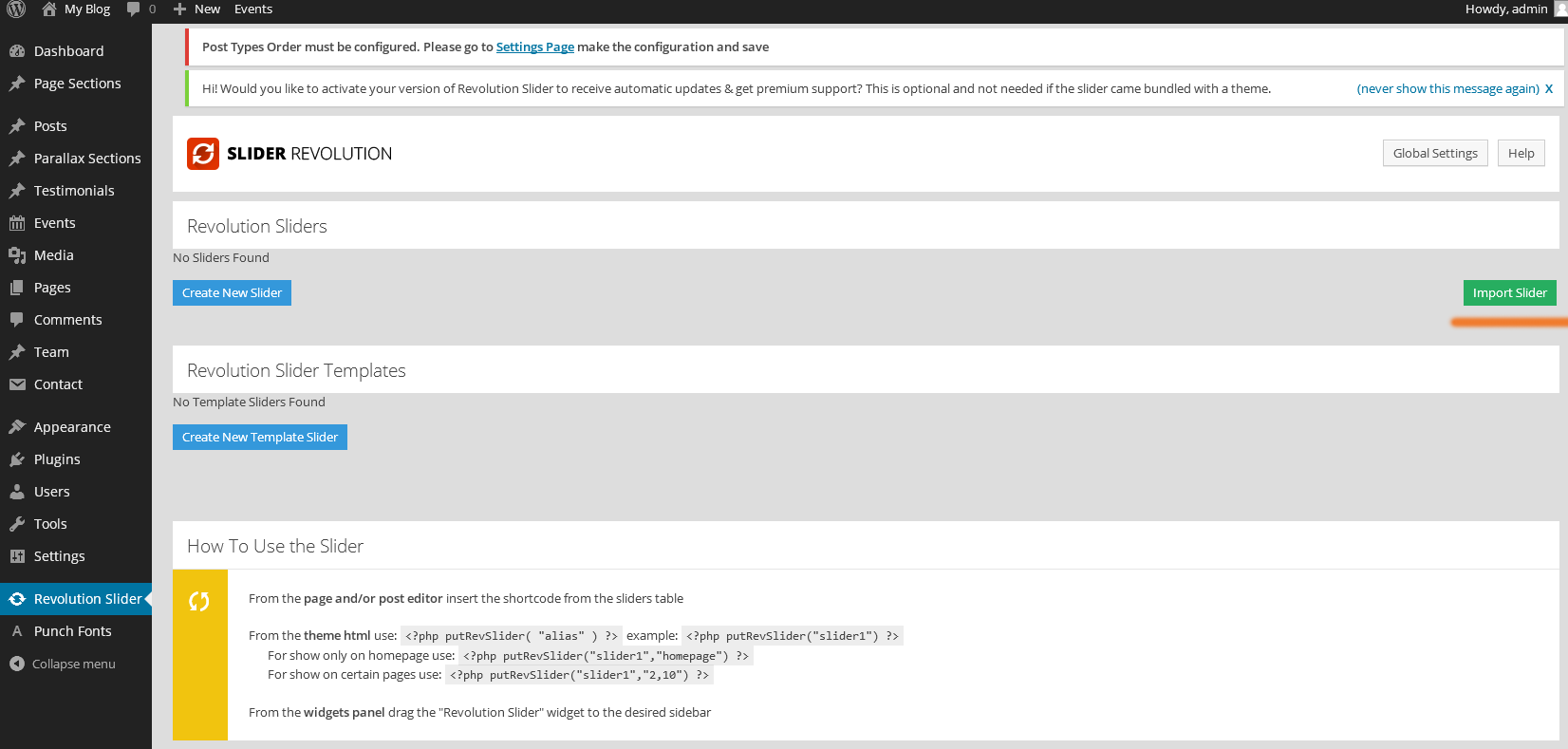Open Global Settings for the slider
The width and height of the screenshot is (1568, 749).
1434,154
